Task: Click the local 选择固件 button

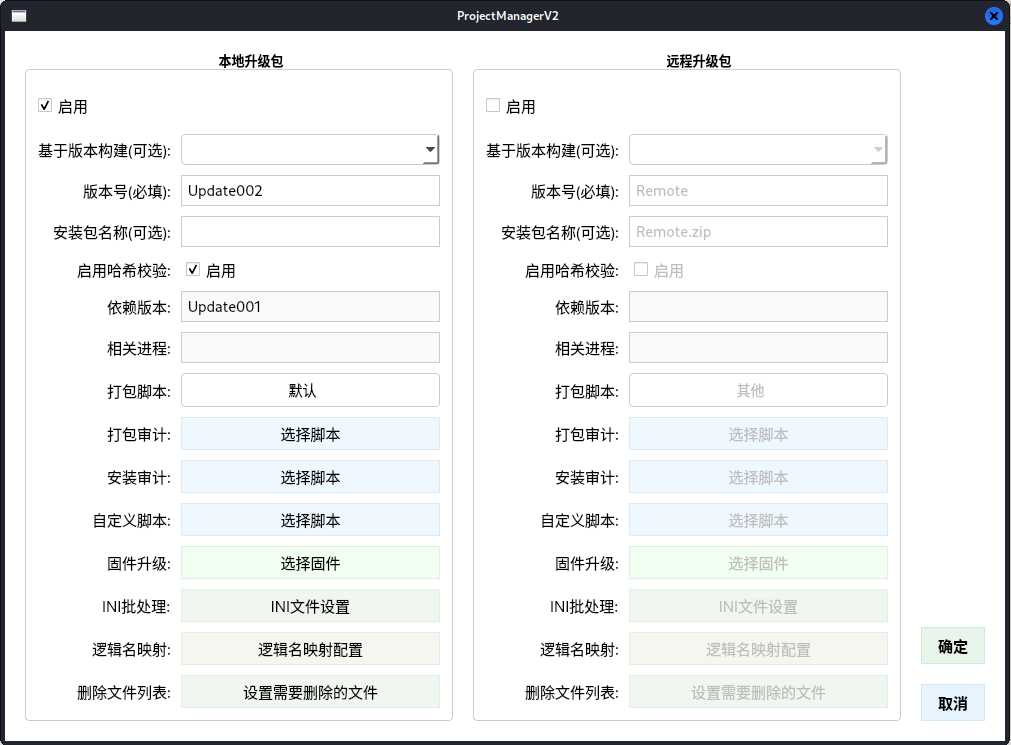Action: point(310,563)
